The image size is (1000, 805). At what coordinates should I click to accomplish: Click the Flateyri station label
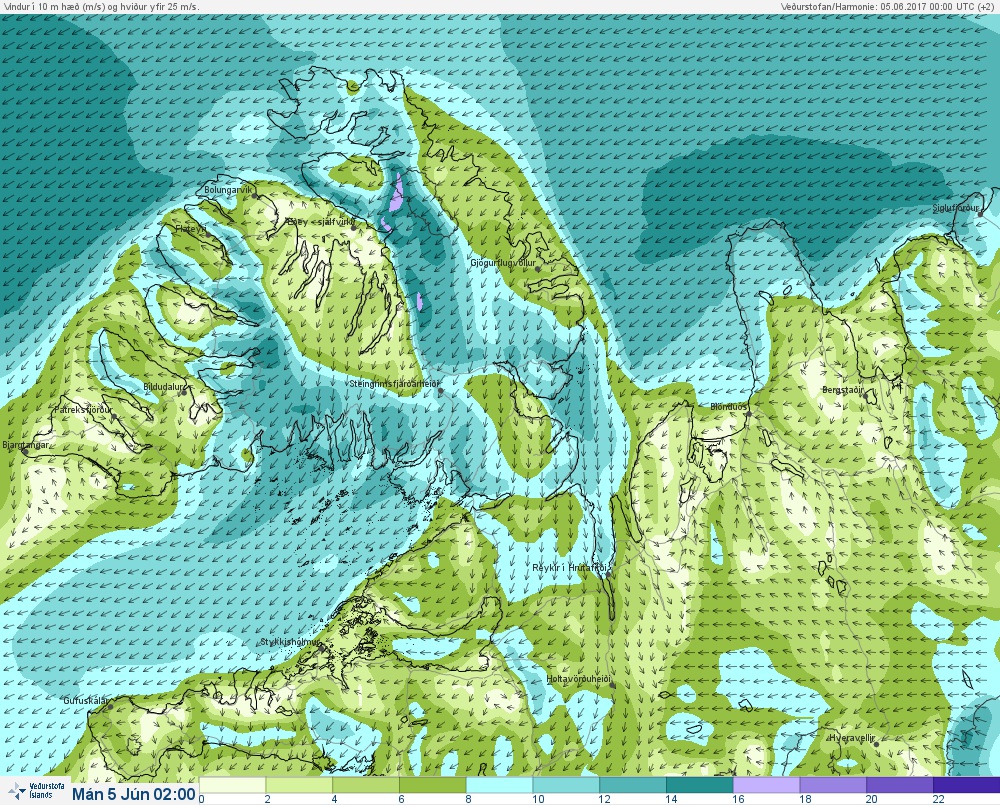[190, 228]
